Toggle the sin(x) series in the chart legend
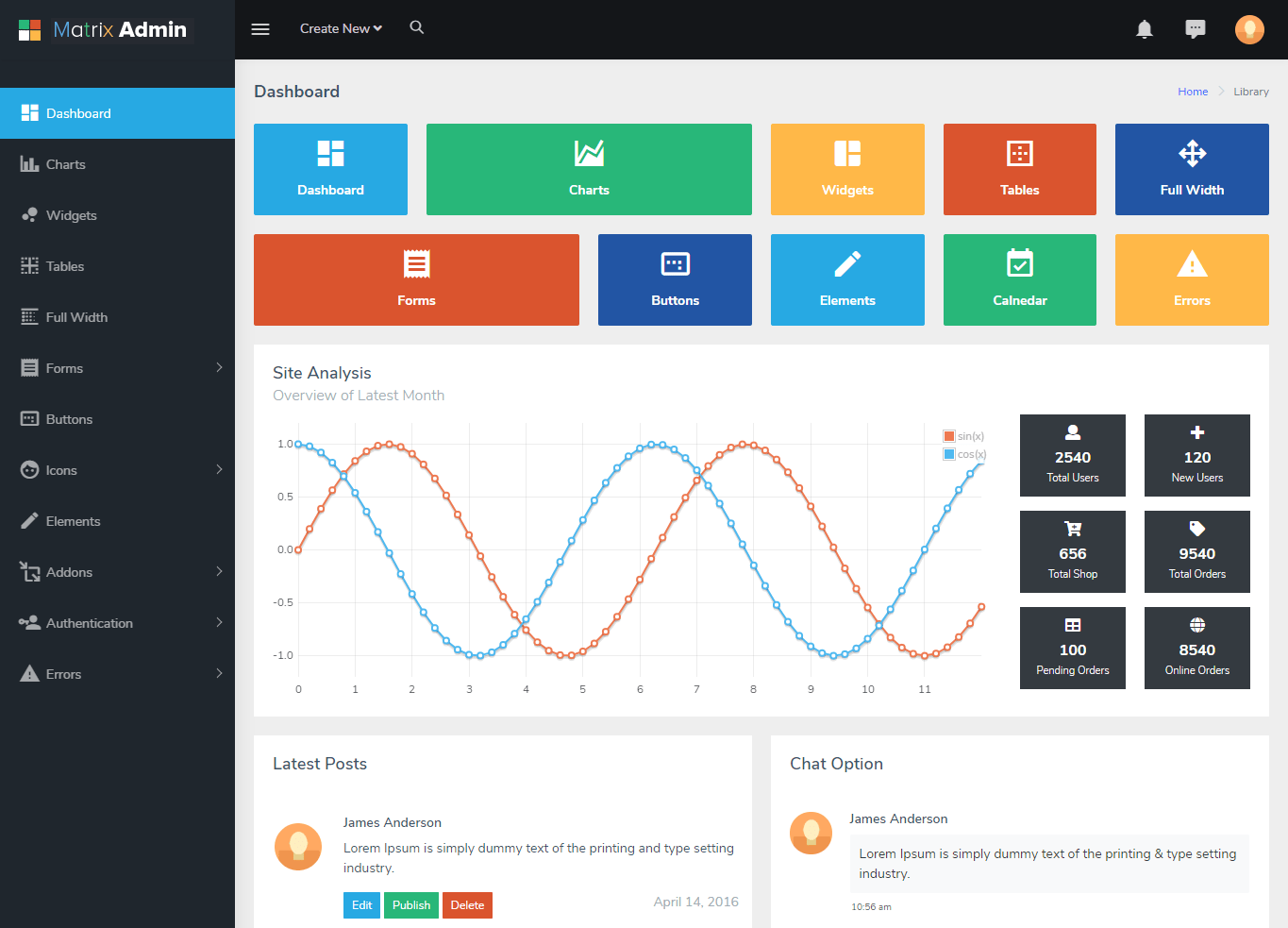 pyautogui.click(x=964, y=436)
